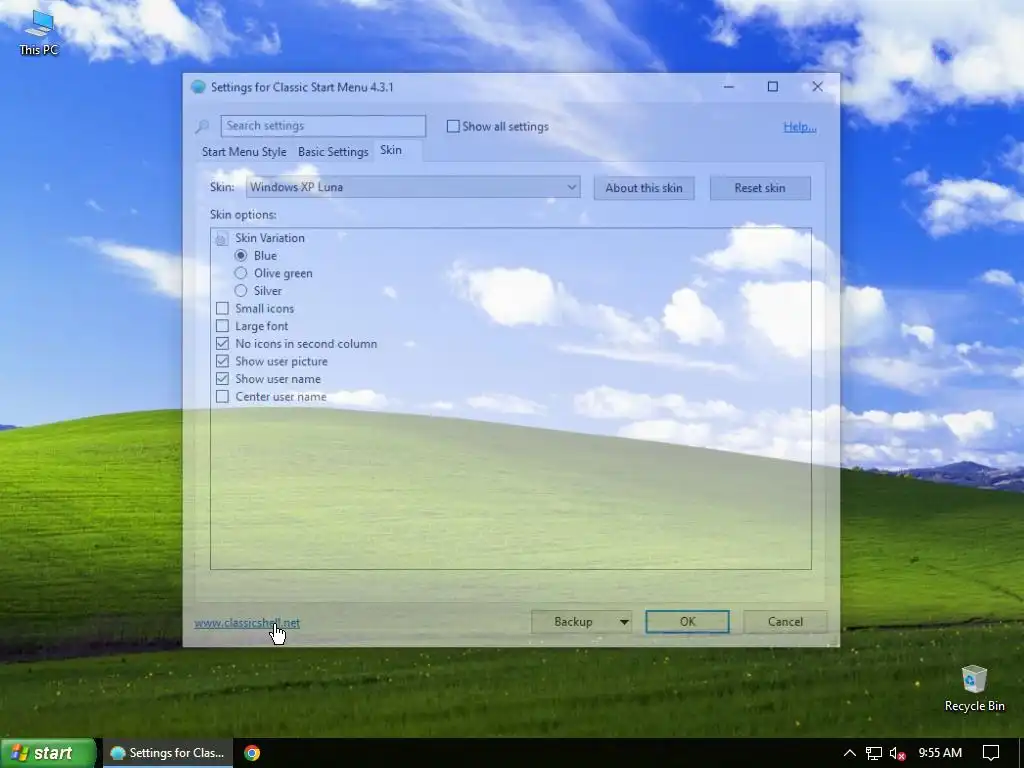The width and height of the screenshot is (1024, 768).
Task: Open the Start button
Action: [48, 753]
